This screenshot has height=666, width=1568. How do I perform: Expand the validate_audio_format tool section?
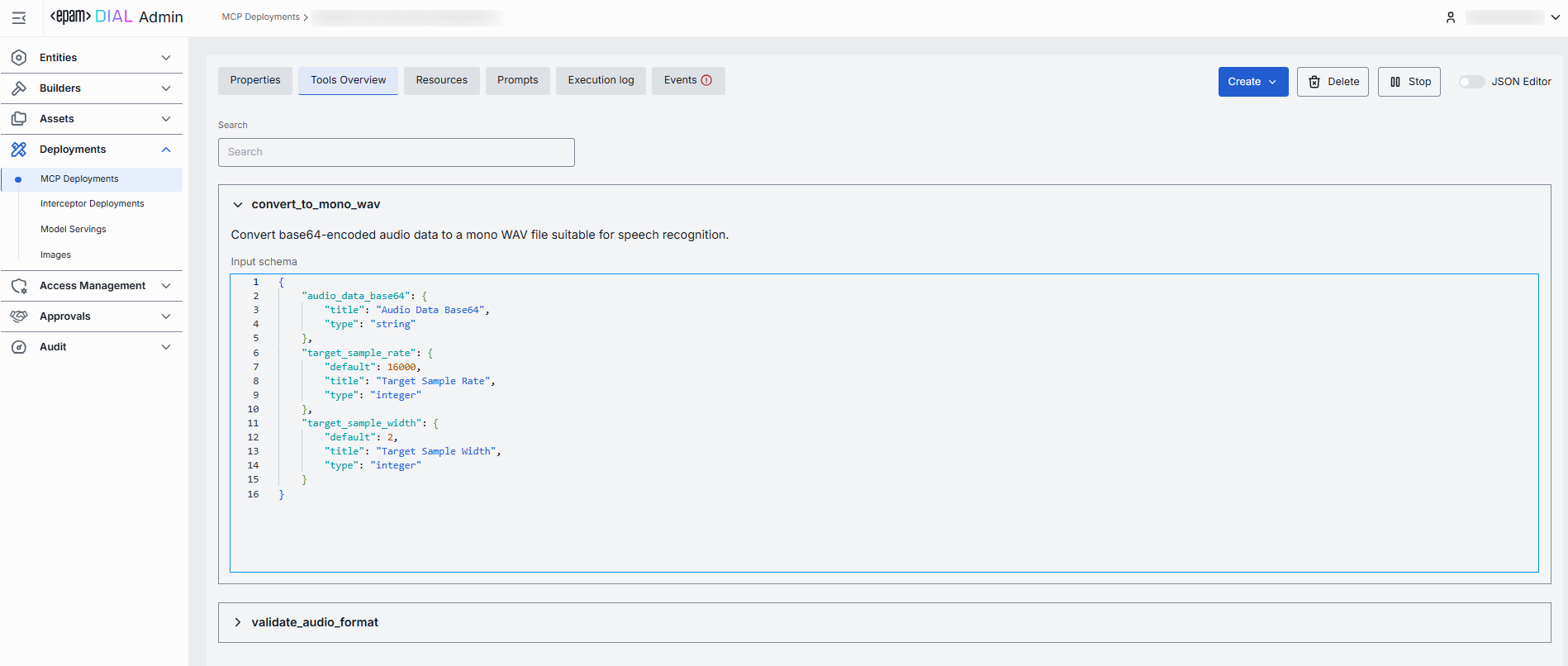(238, 622)
